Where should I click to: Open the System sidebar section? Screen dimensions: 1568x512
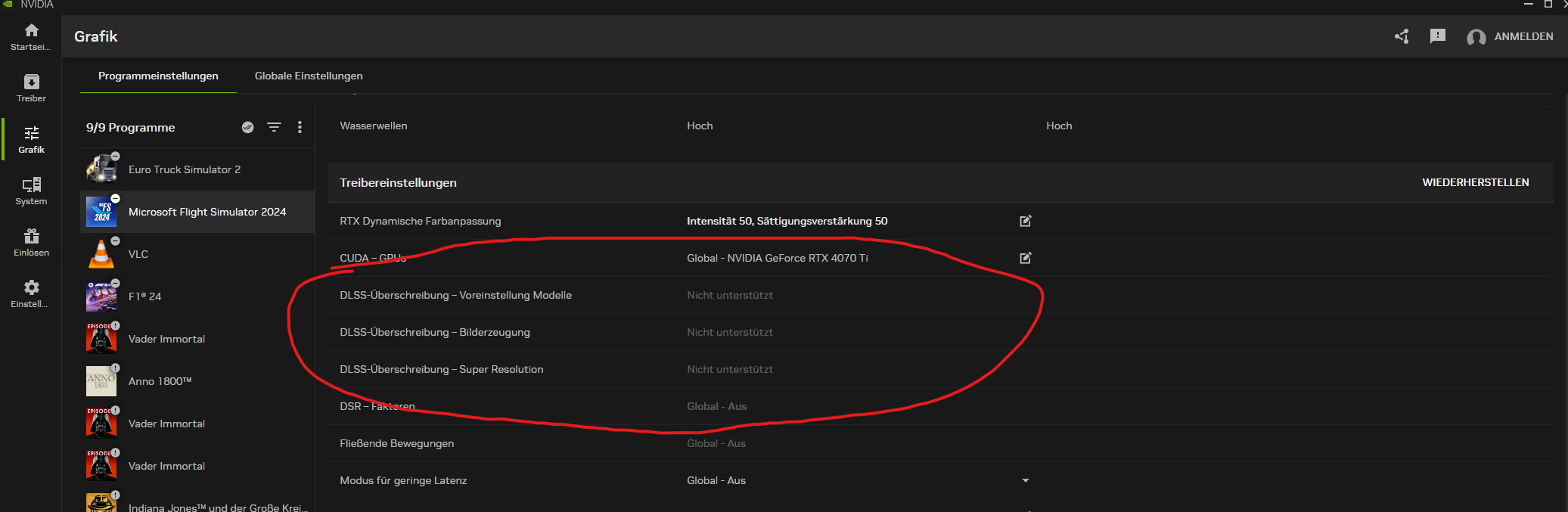31,191
